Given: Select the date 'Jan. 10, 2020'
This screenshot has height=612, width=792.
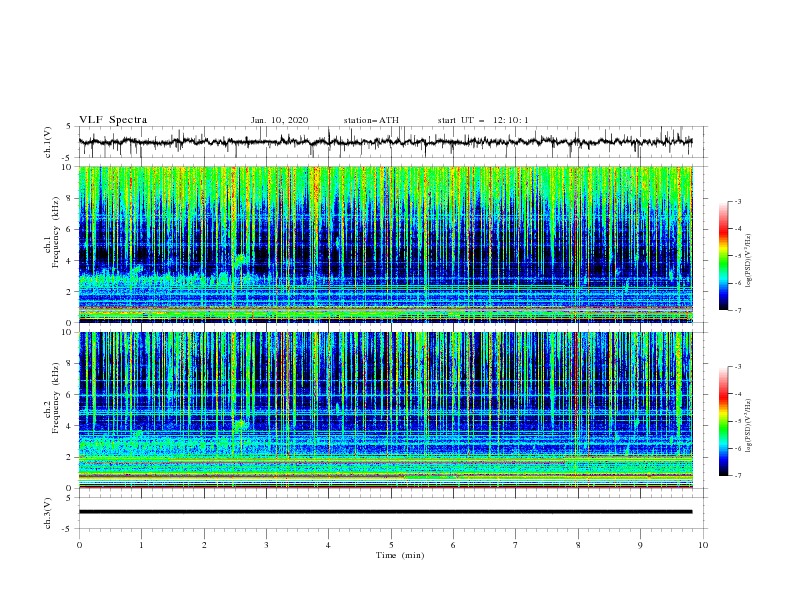Looking at the screenshot, I should 279,120.
